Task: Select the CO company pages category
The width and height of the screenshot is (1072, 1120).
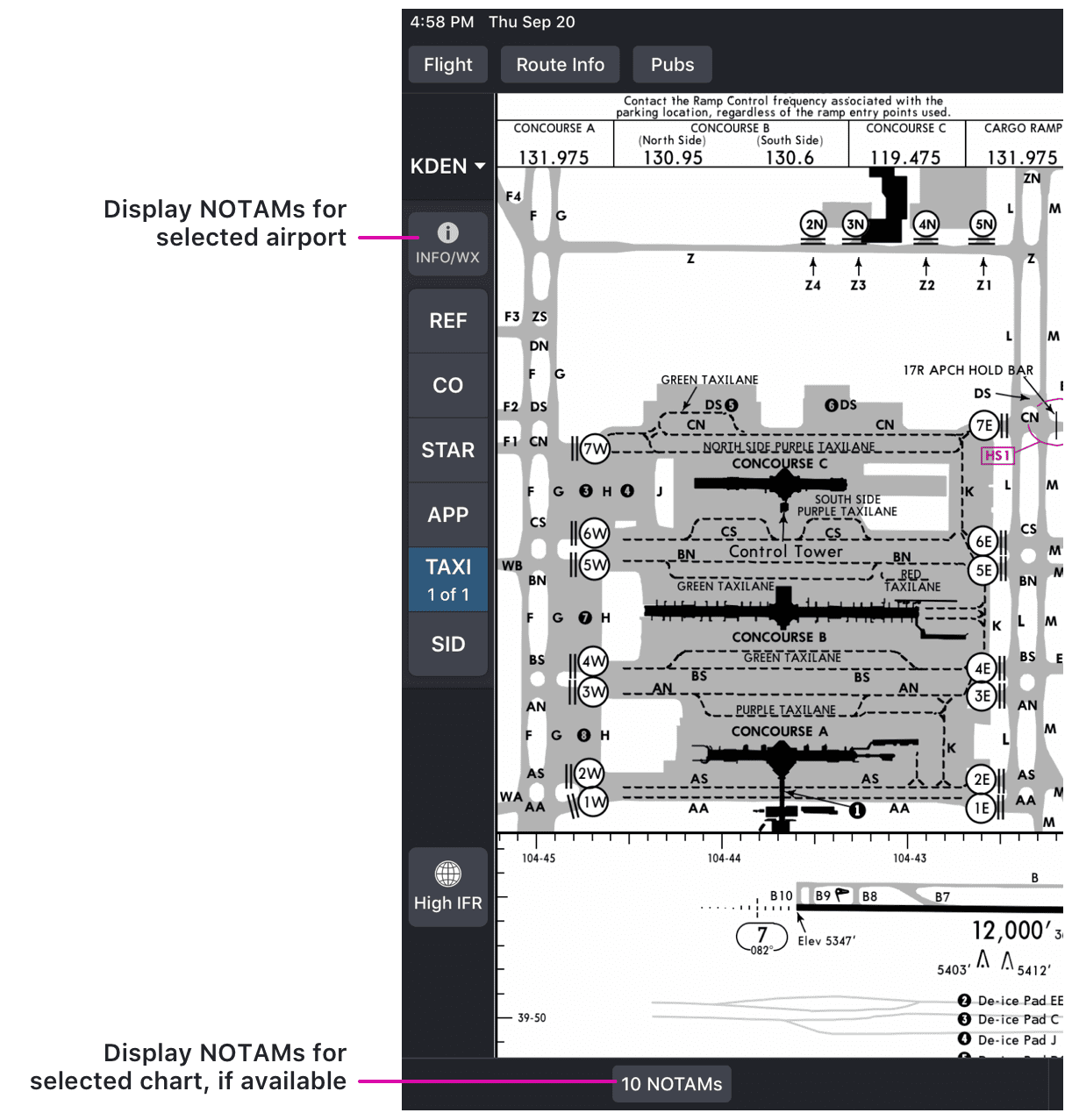Action: [x=447, y=385]
